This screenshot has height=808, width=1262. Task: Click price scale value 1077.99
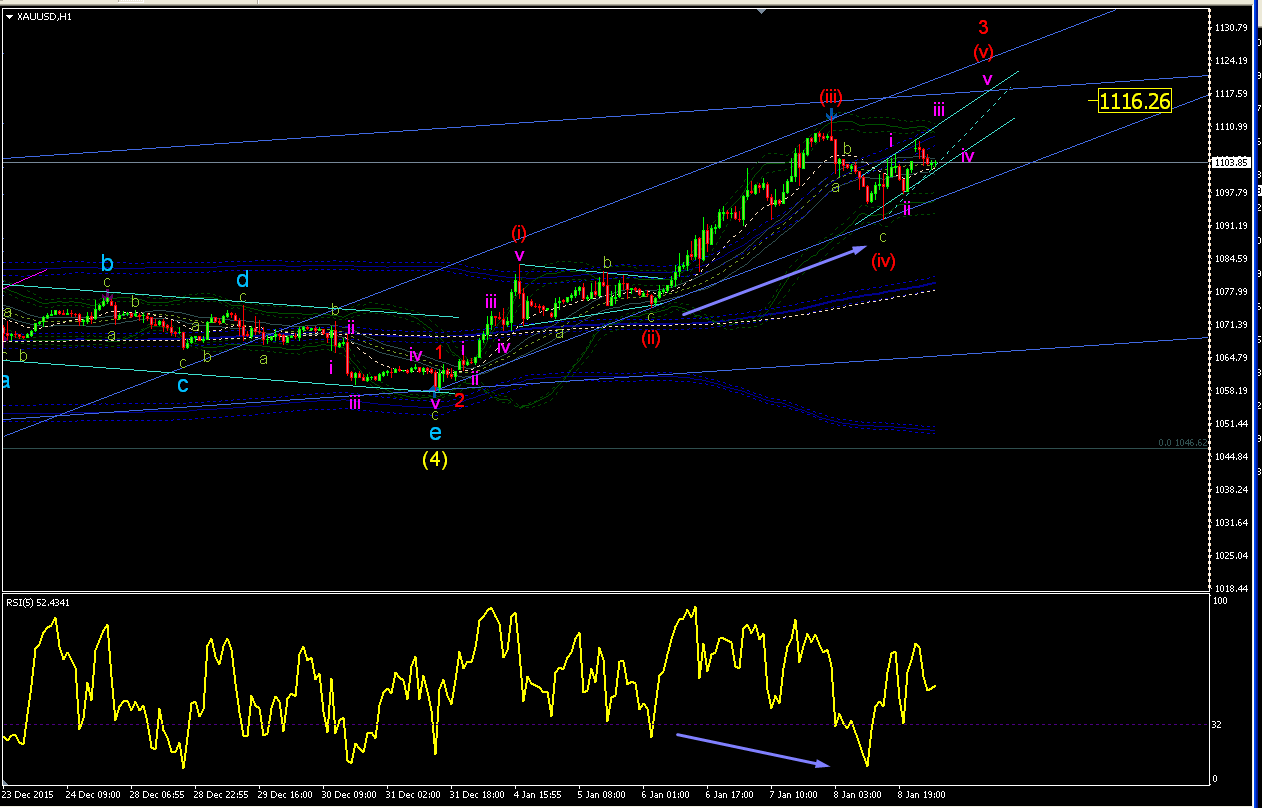(1231, 292)
